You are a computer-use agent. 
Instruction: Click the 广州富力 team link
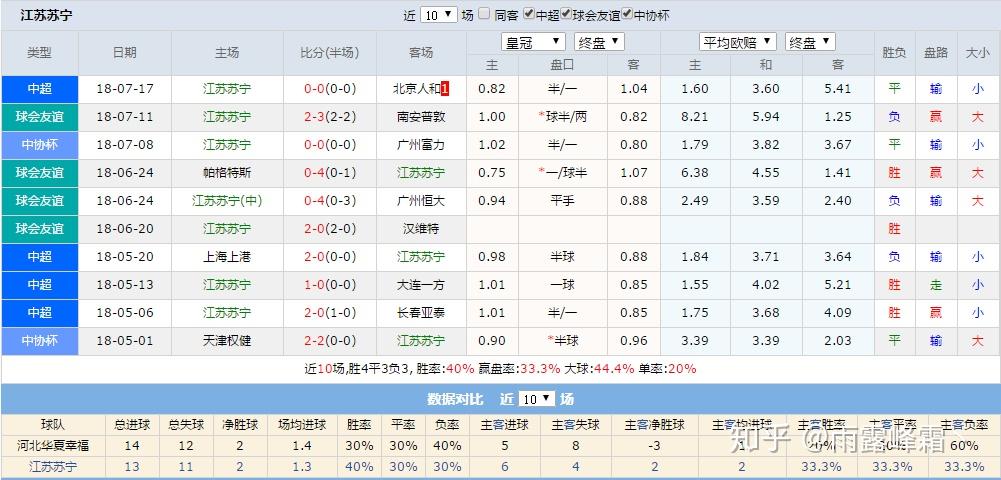pos(421,145)
